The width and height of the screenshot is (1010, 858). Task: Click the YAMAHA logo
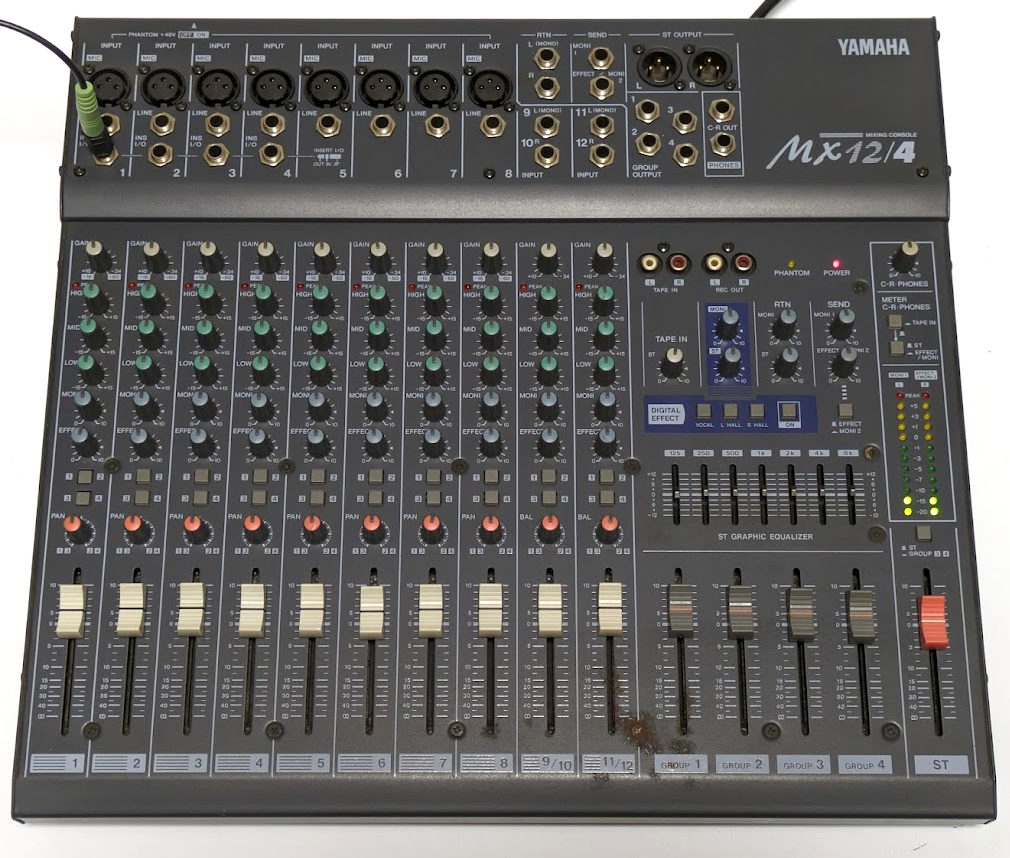tap(873, 48)
